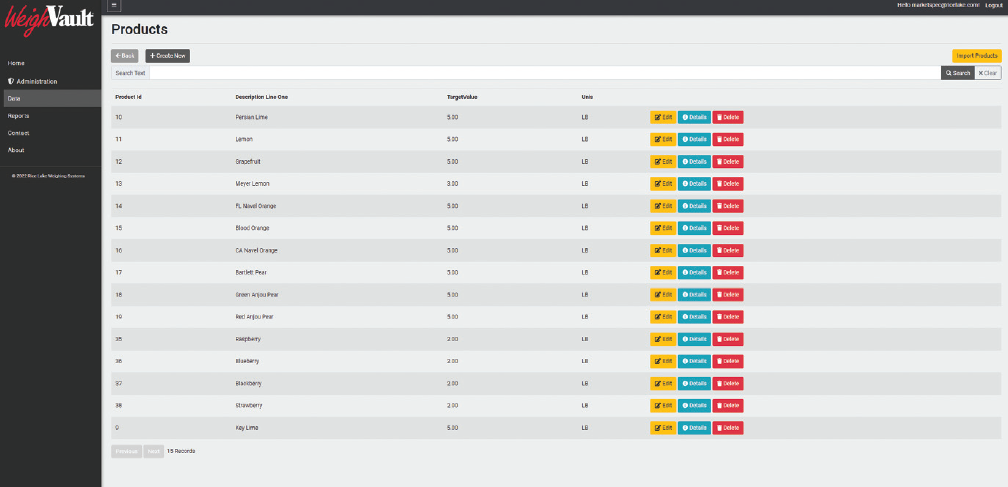Go to the Home page
This screenshot has width=1008, height=487.
pyautogui.click(x=16, y=63)
